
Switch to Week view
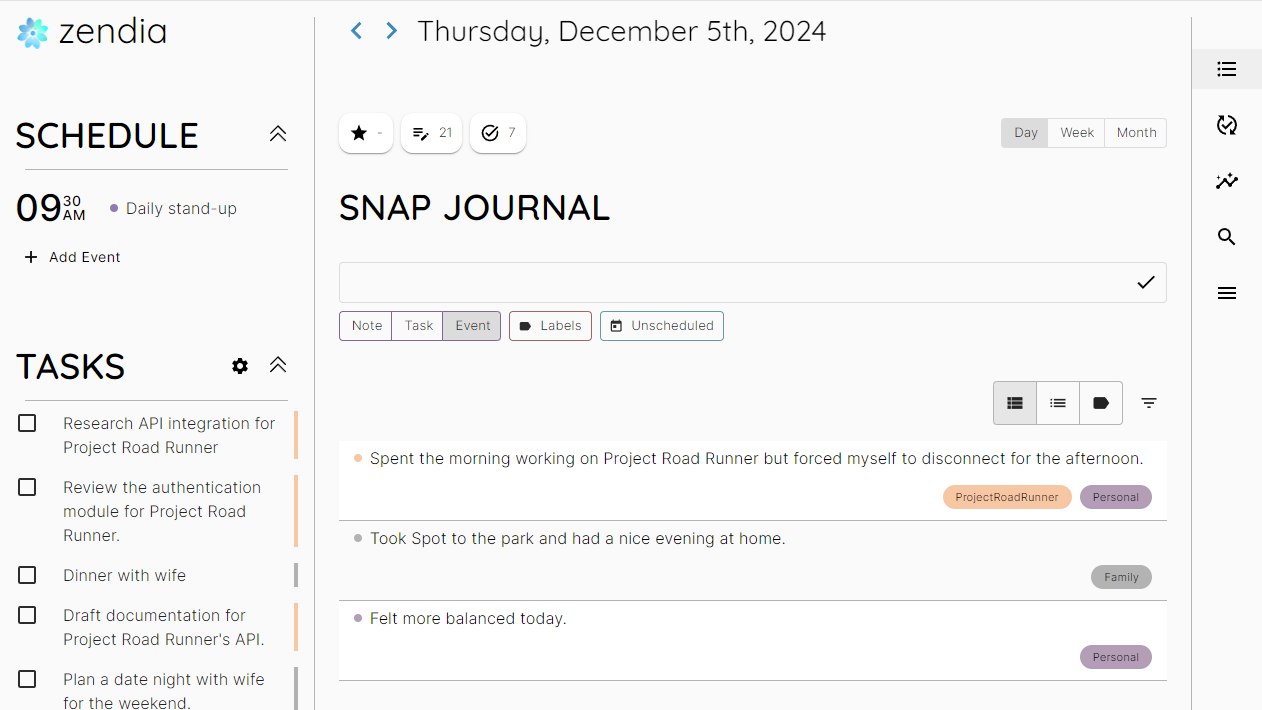(1077, 133)
